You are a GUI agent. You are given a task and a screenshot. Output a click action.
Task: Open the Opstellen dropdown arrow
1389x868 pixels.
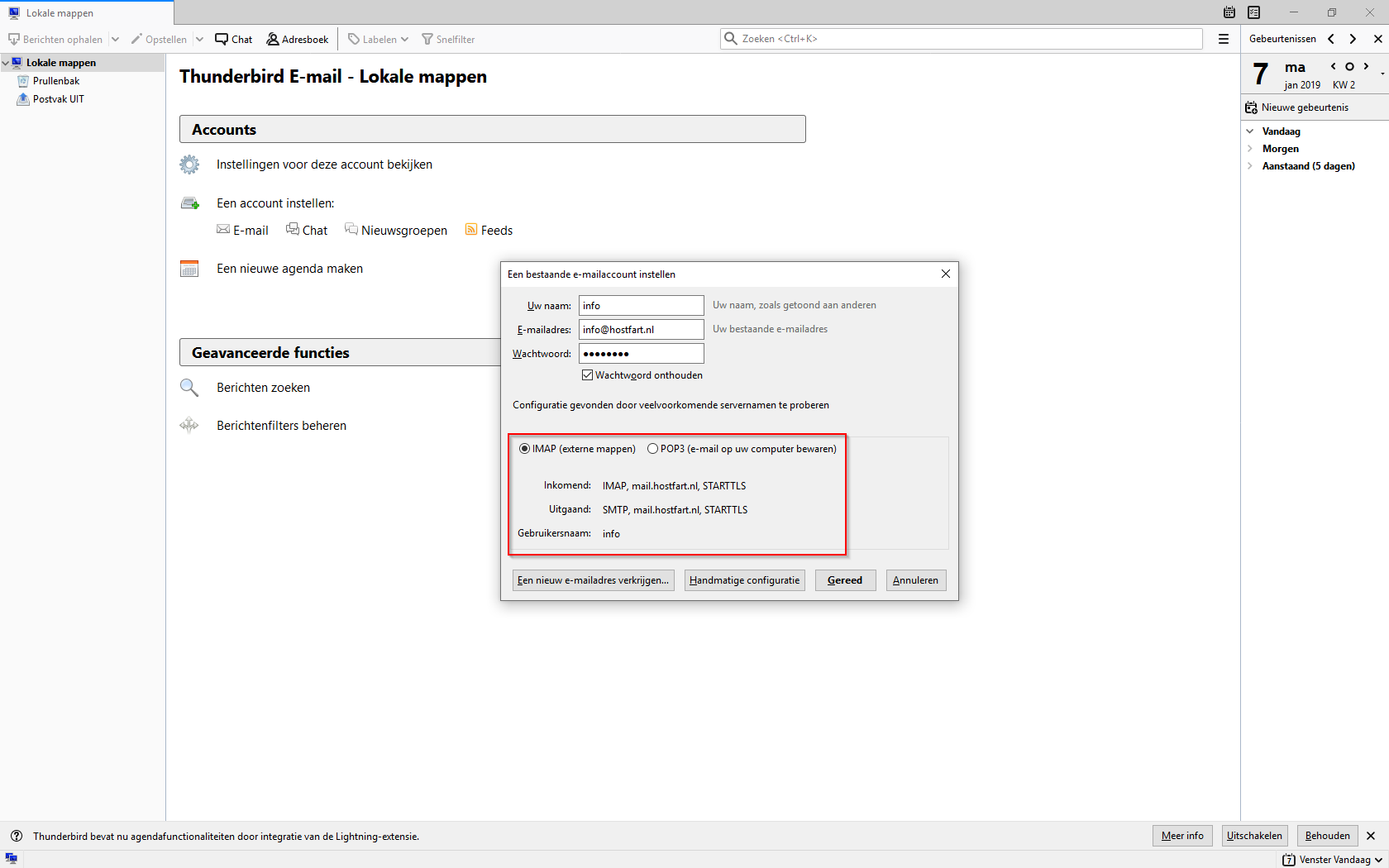coord(199,39)
